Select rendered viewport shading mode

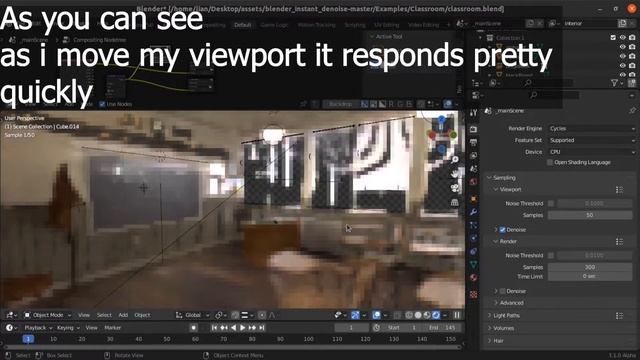pos(436,315)
